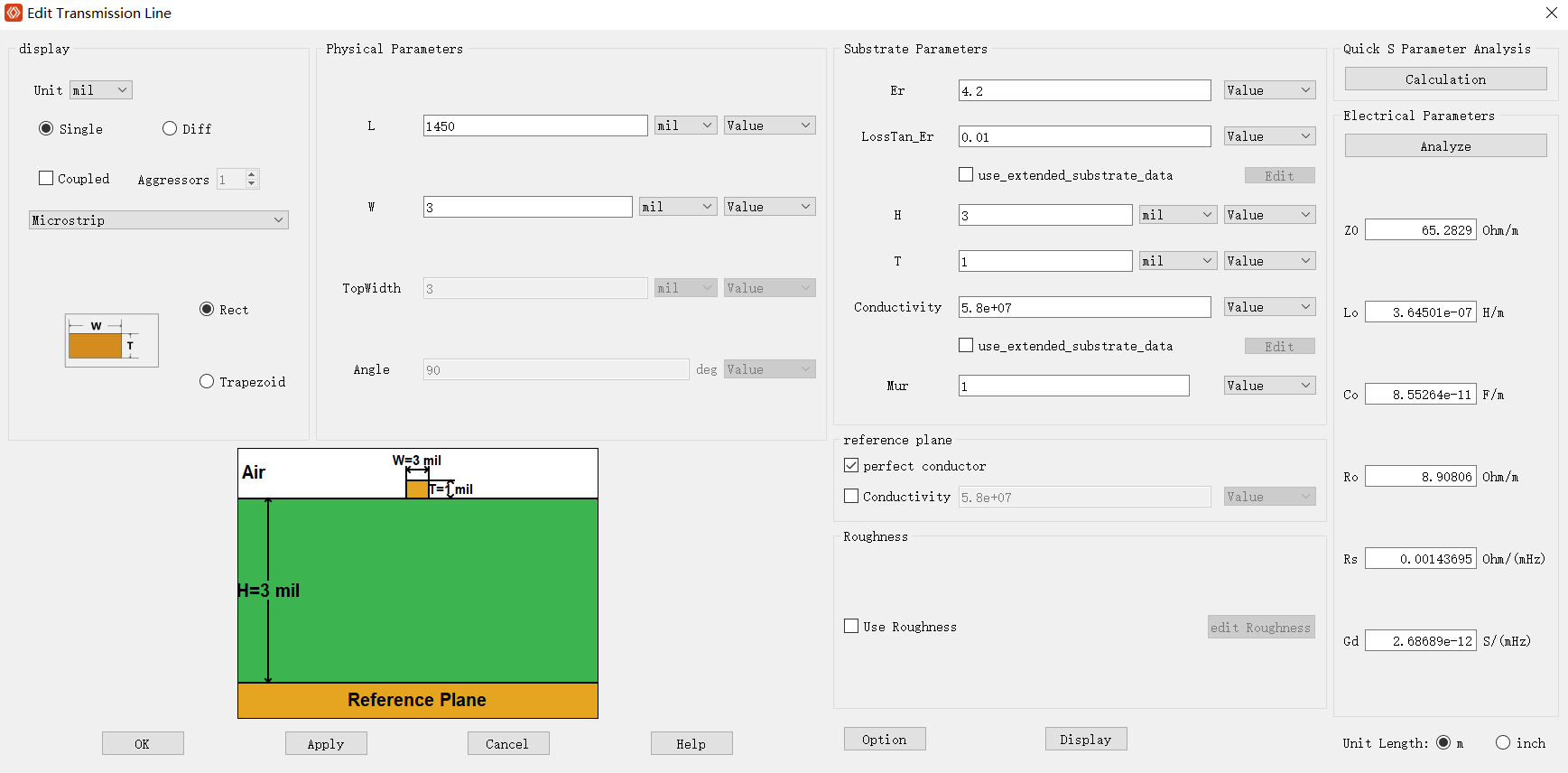Click the Er permittivity input field
The height and width of the screenshot is (773, 1568).
[1085, 90]
